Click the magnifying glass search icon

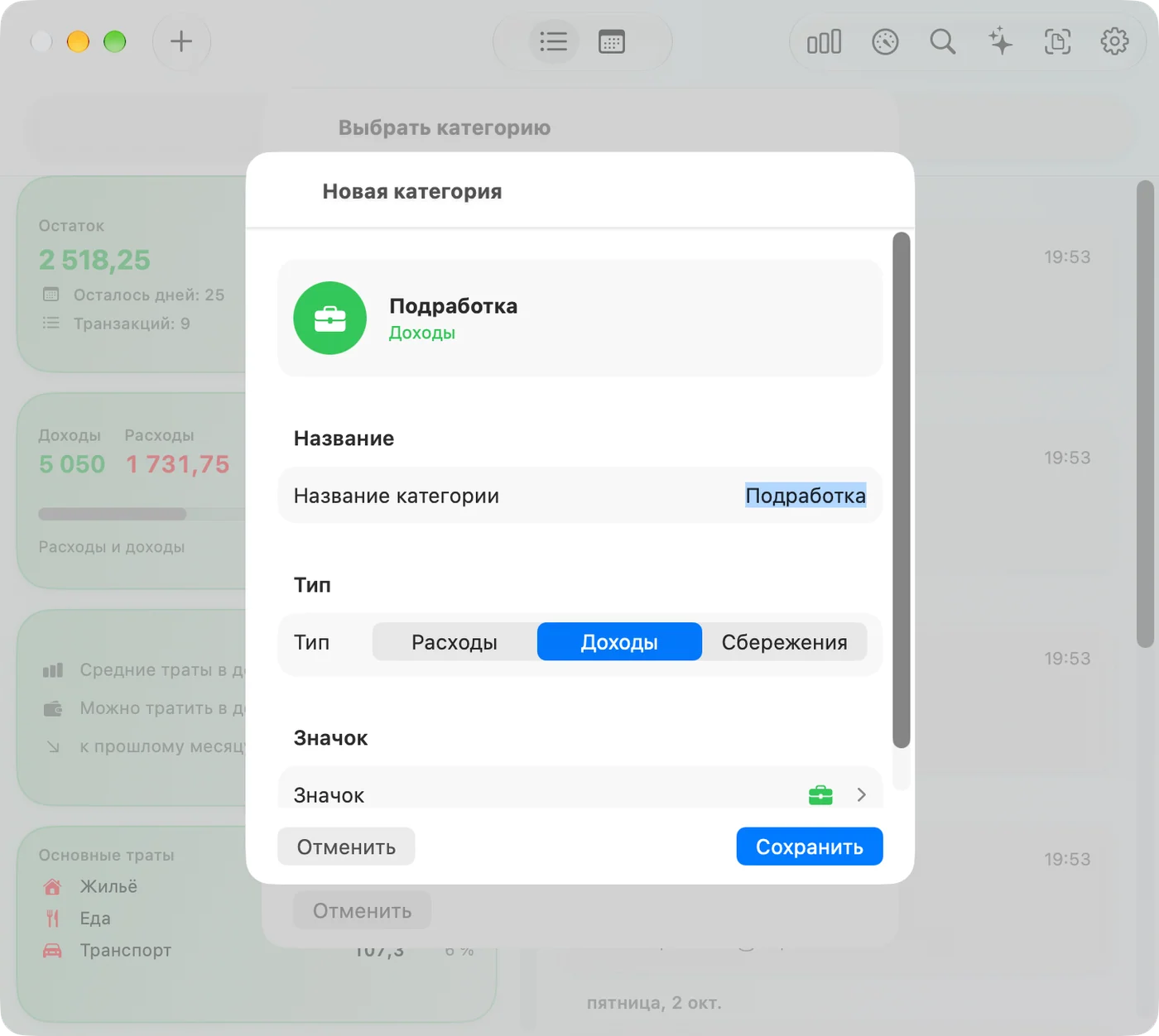(942, 41)
